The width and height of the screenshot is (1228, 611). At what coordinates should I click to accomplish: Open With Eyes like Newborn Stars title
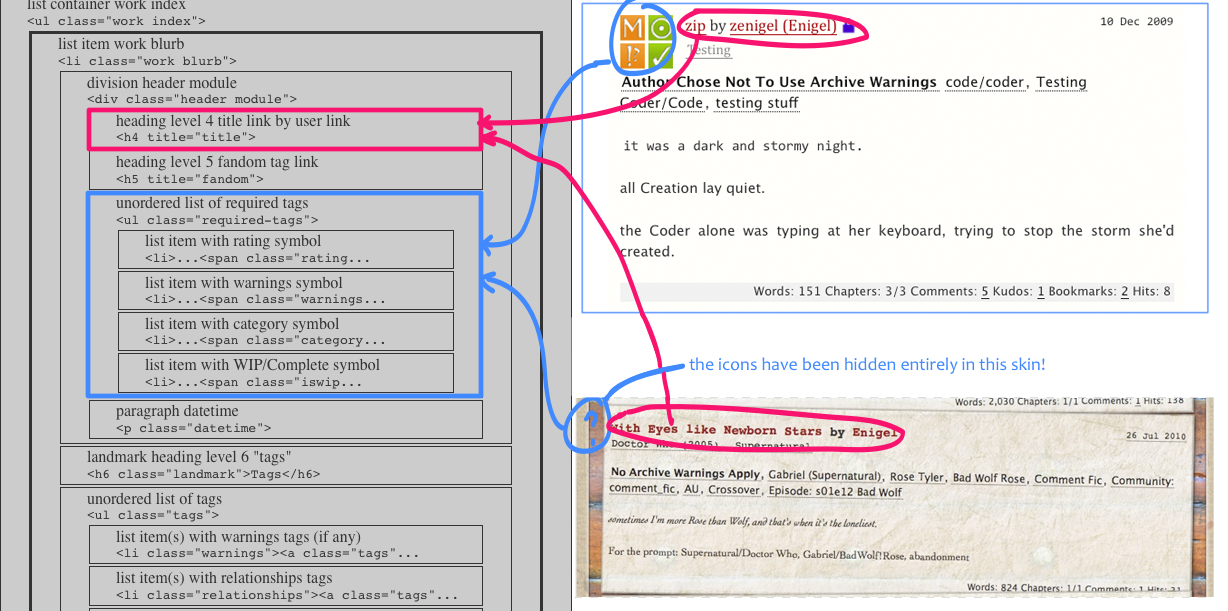pos(717,430)
